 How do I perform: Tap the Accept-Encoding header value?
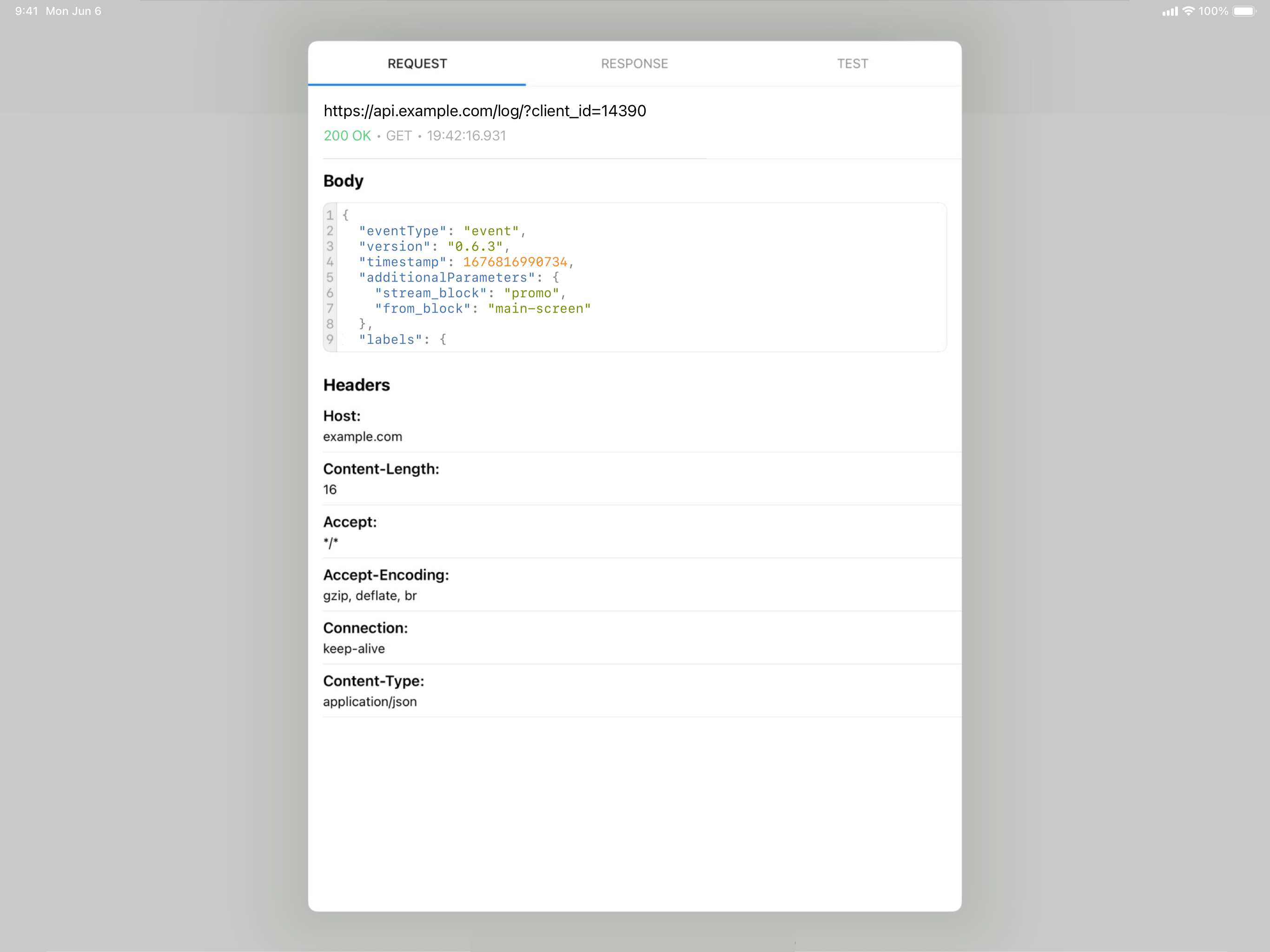(370, 595)
